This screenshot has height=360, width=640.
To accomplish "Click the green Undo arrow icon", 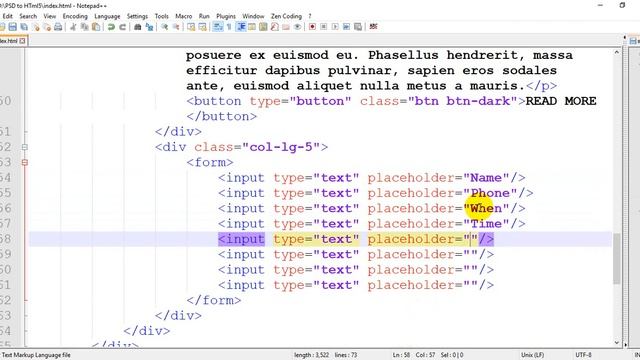I will tap(111, 27).
